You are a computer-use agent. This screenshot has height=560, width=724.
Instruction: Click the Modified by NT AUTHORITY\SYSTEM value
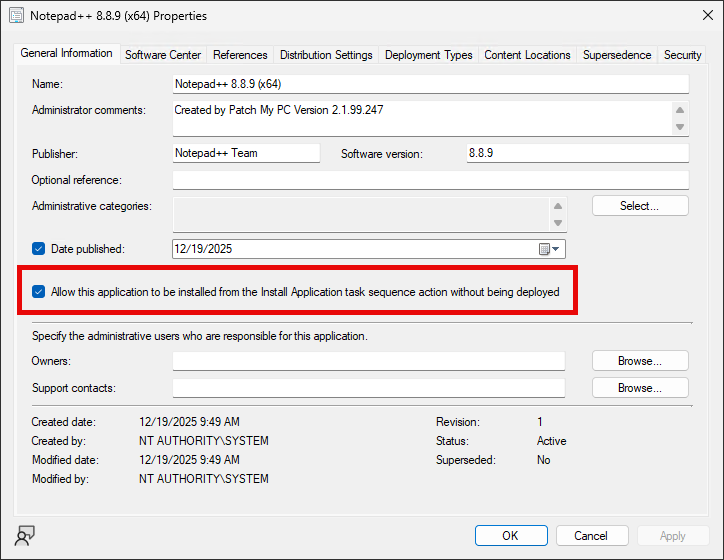204,479
